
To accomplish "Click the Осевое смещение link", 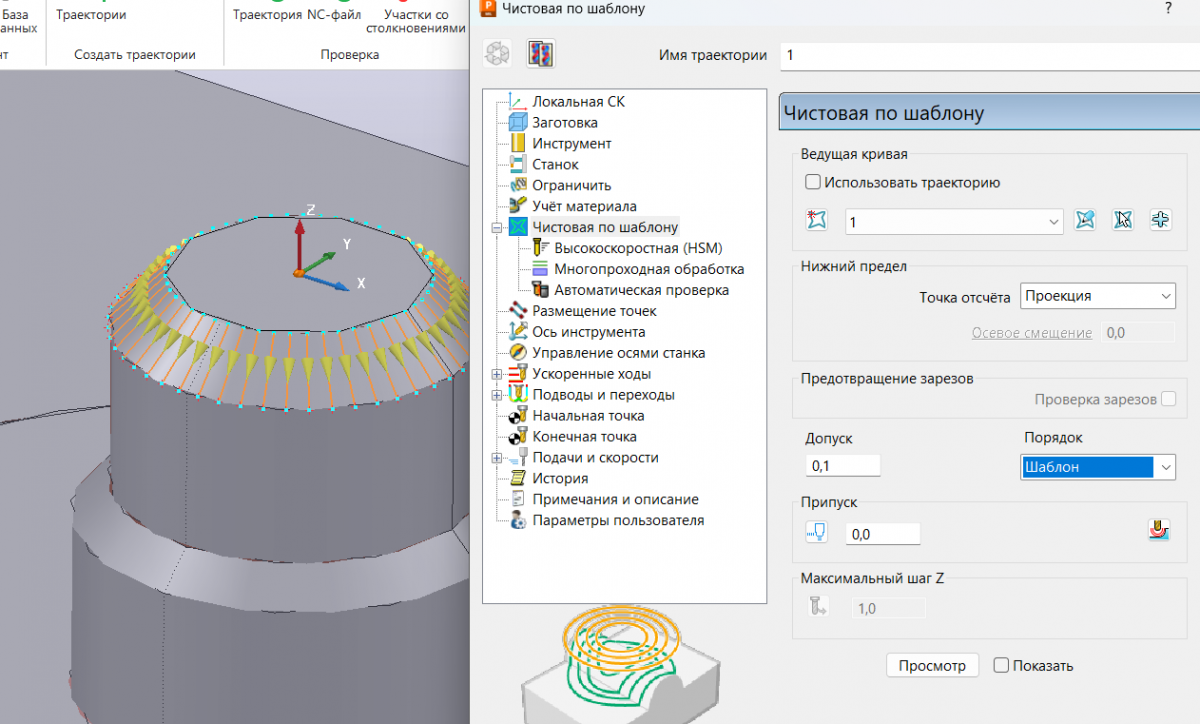I will pyautogui.click(x=1031, y=333).
